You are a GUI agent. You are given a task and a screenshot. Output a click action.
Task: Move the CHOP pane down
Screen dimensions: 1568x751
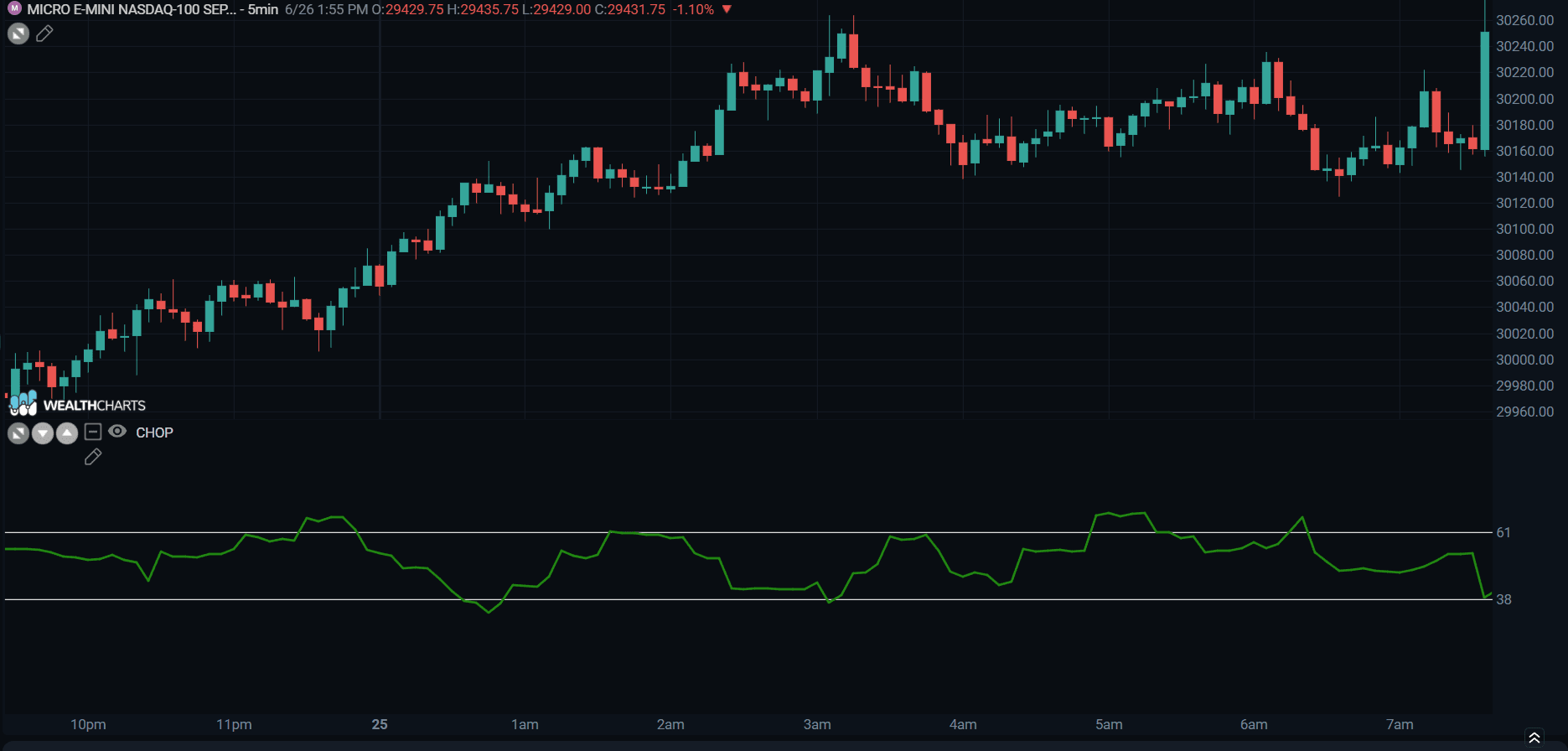(x=43, y=433)
